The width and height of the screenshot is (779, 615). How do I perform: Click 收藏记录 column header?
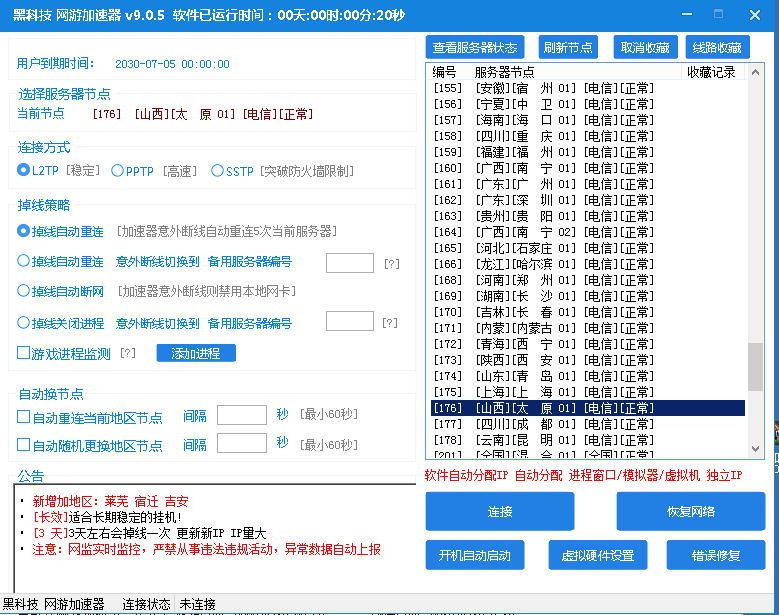click(x=711, y=72)
